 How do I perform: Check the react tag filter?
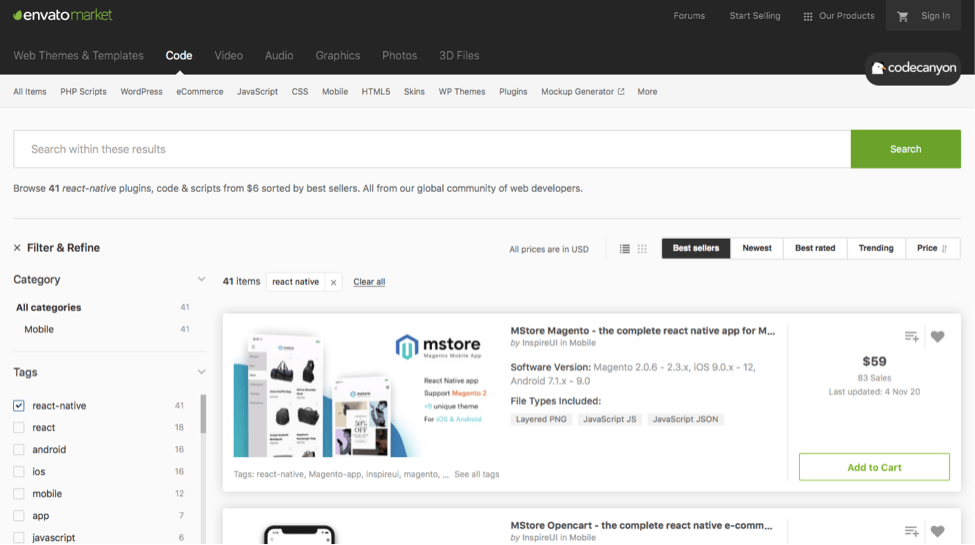[x=19, y=427]
